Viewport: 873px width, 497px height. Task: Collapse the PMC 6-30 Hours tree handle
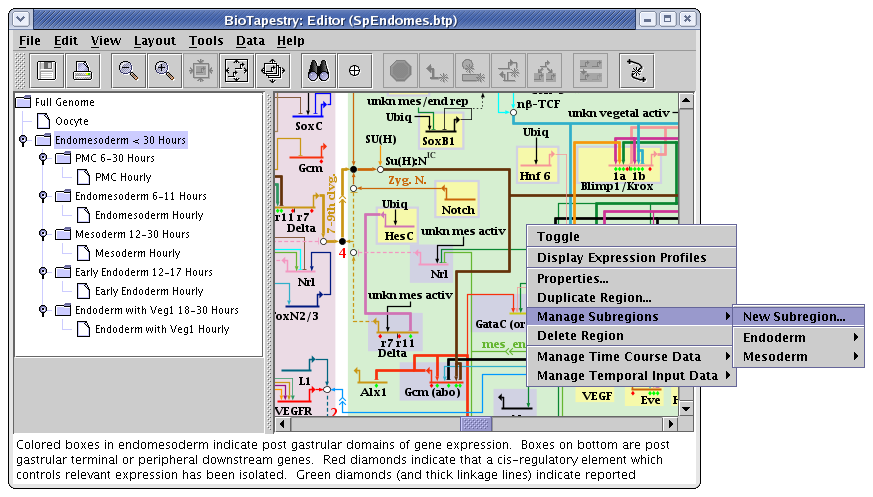[x=43, y=159]
